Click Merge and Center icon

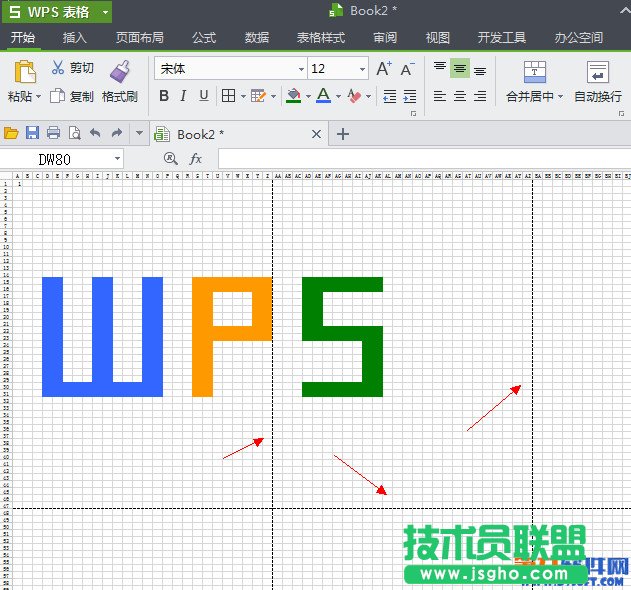[x=534, y=72]
